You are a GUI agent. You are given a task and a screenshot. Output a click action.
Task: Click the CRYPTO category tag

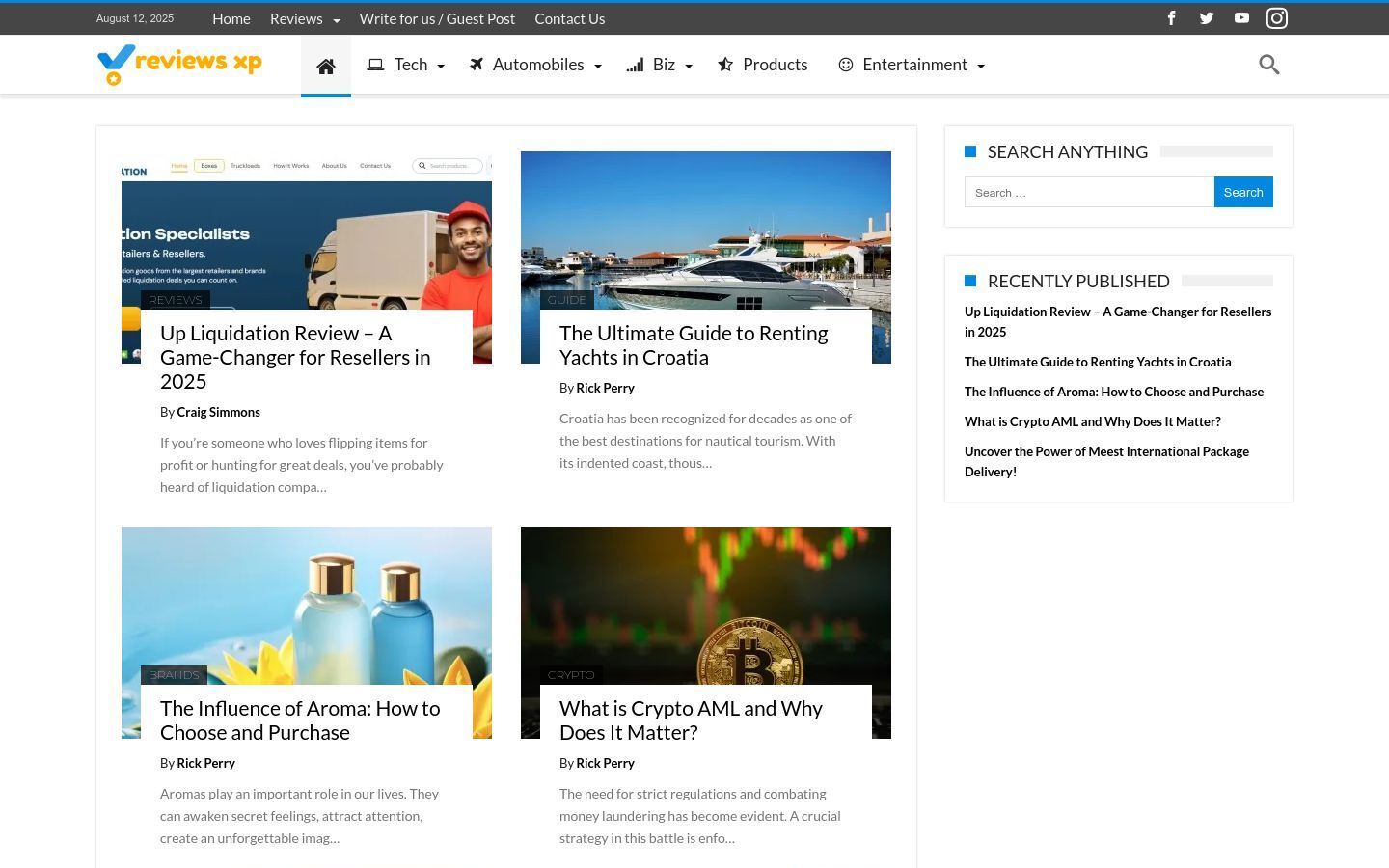[571, 675]
